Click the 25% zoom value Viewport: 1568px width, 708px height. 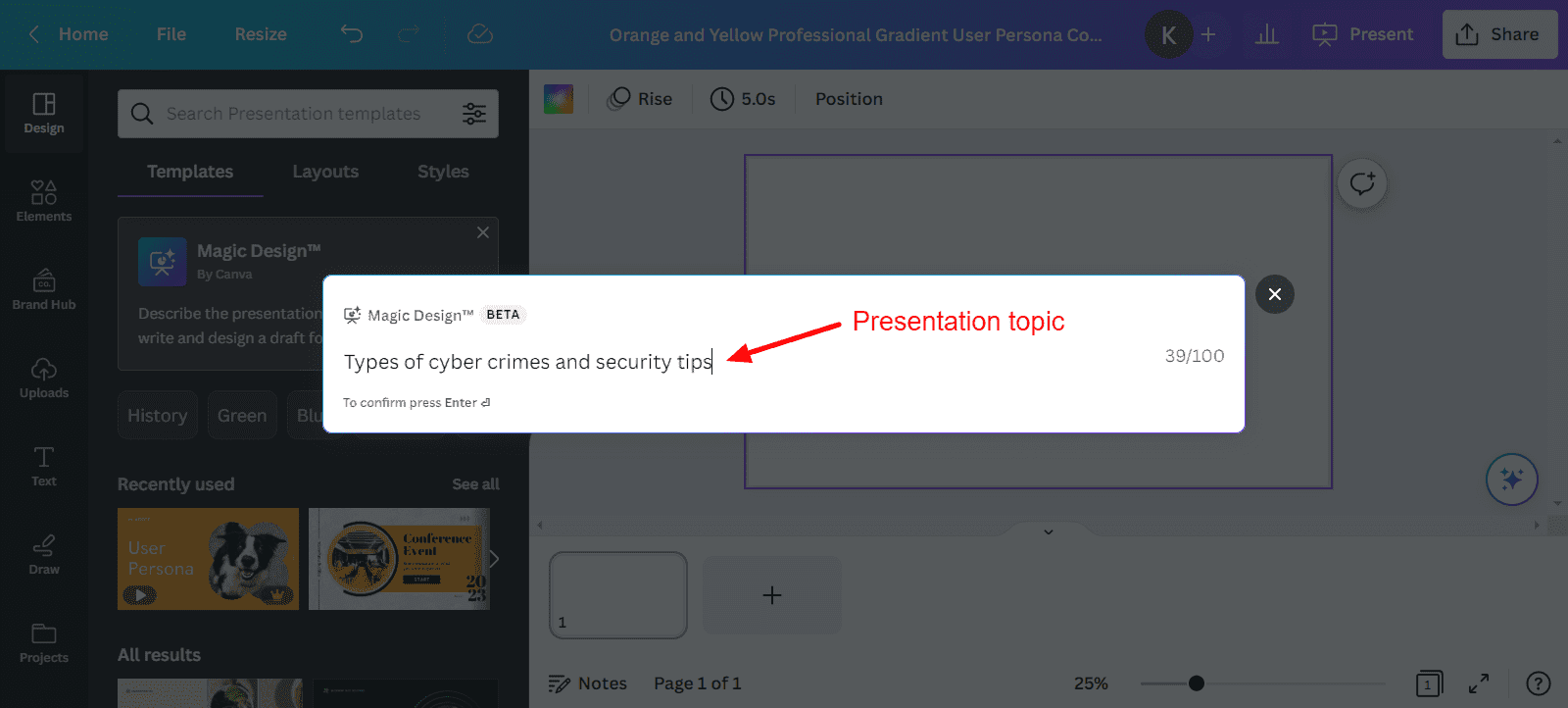point(1091,683)
